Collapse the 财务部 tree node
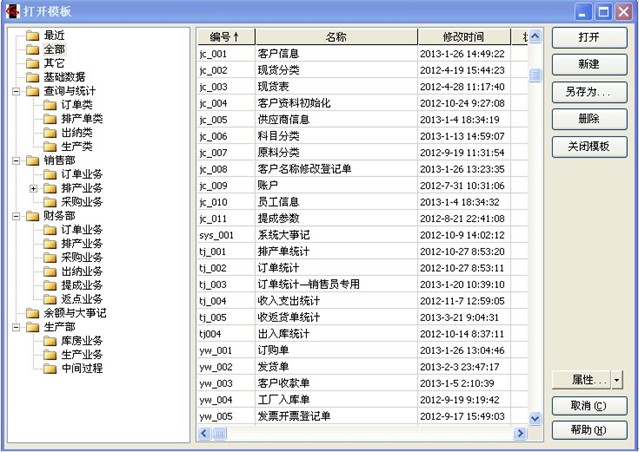This screenshot has width=639, height=452. click(x=16, y=215)
